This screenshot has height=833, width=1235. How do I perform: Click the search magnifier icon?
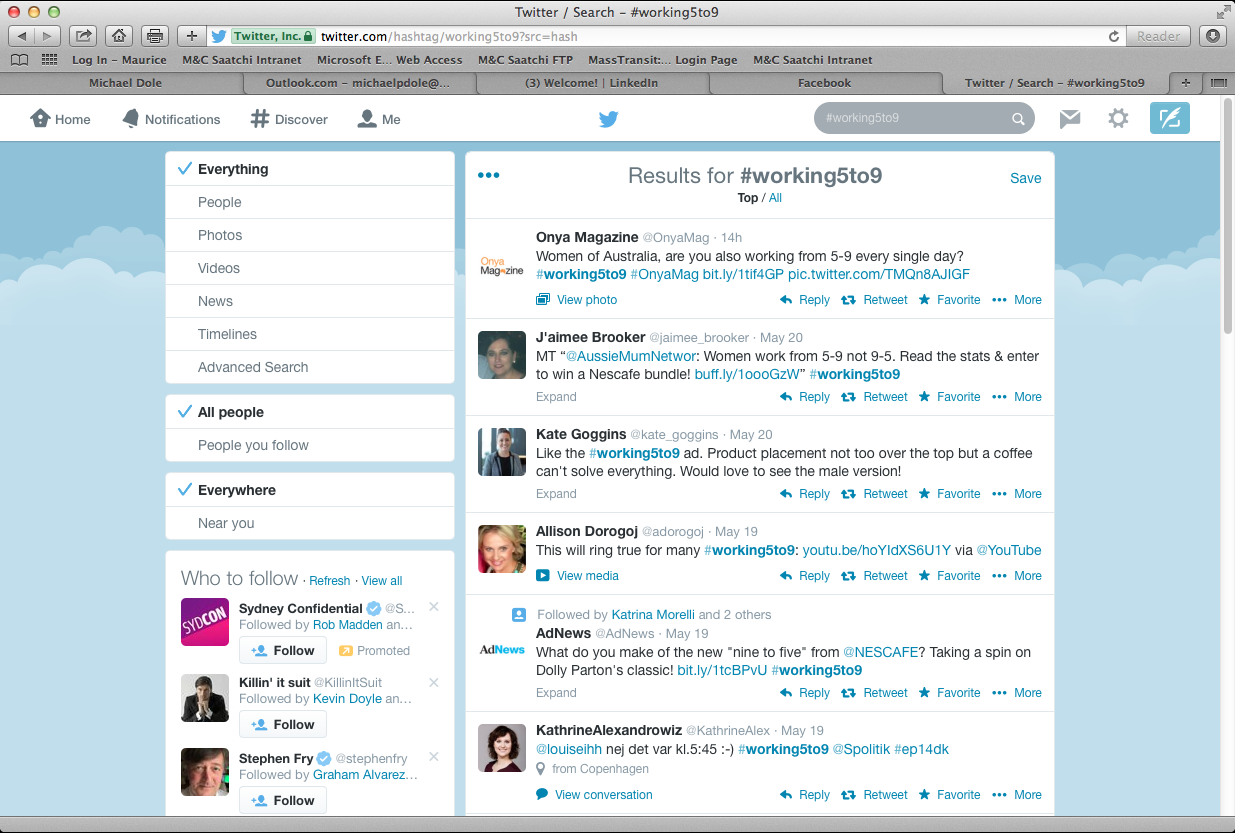[1018, 119]
